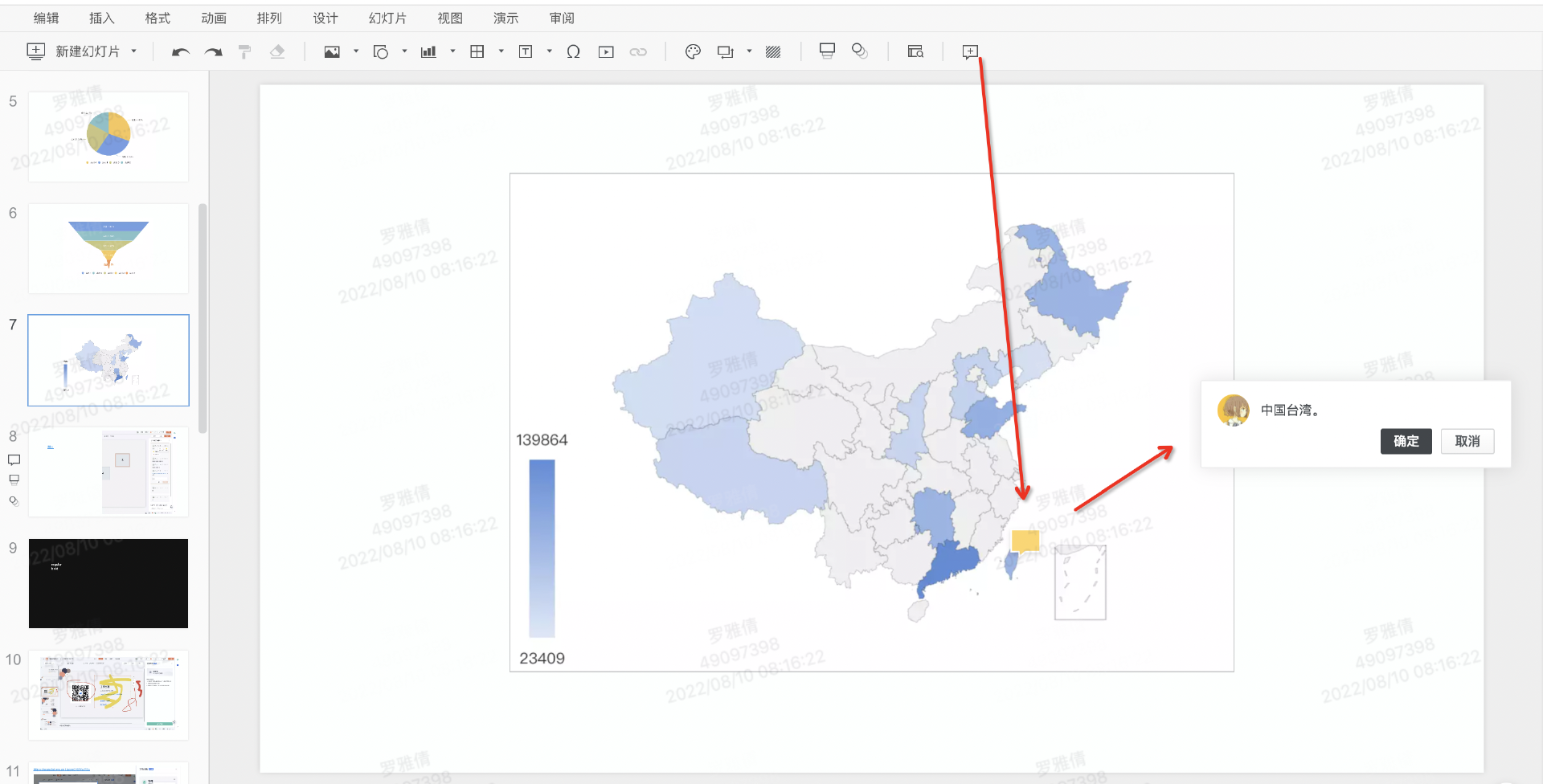Select slide 6 funnel chart thumbnail
This screenshot has width=1543, height=784.
click(x=108, y=248)
